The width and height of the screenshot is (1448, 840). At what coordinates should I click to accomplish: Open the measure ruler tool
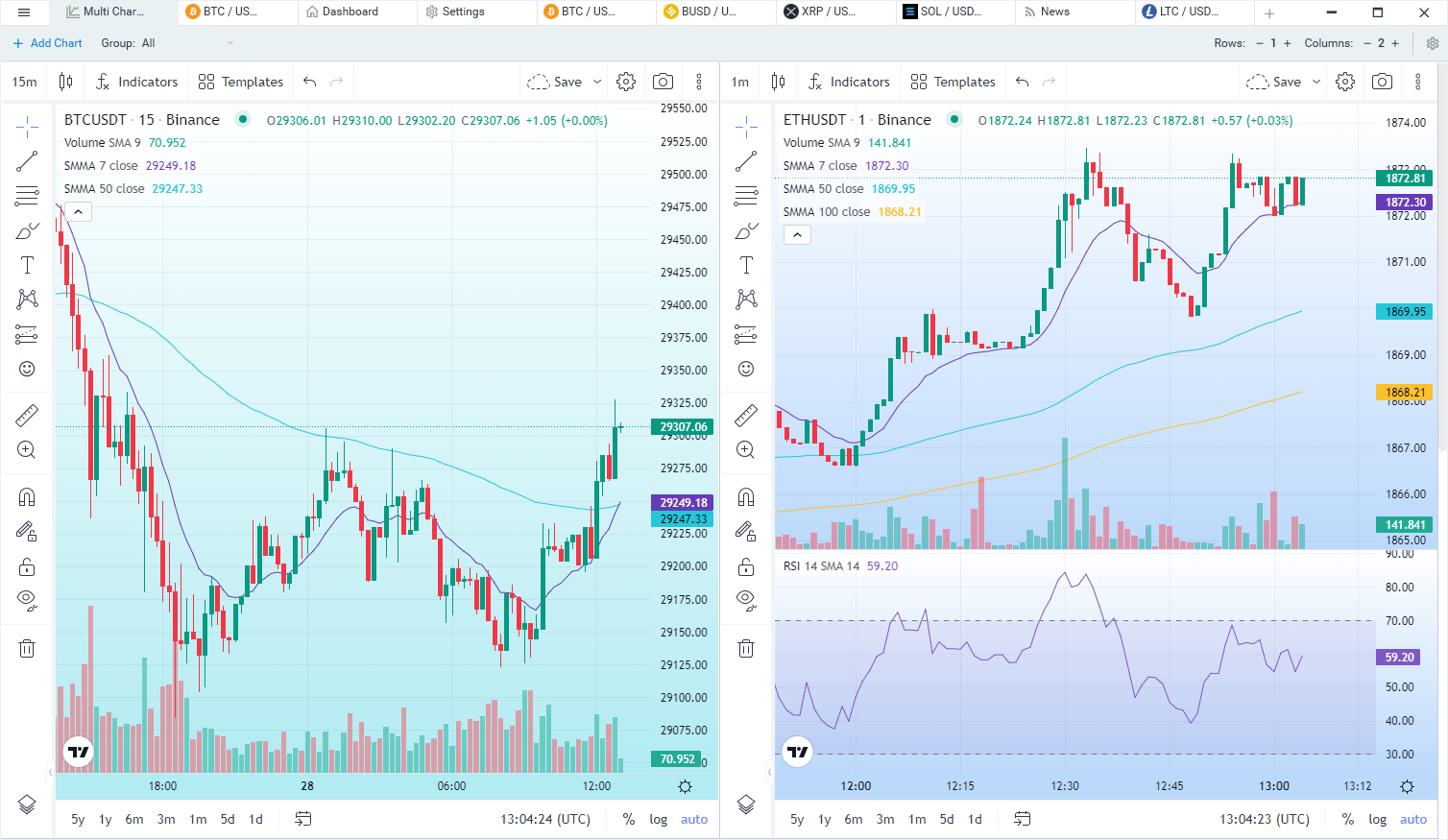click(26, 416)
